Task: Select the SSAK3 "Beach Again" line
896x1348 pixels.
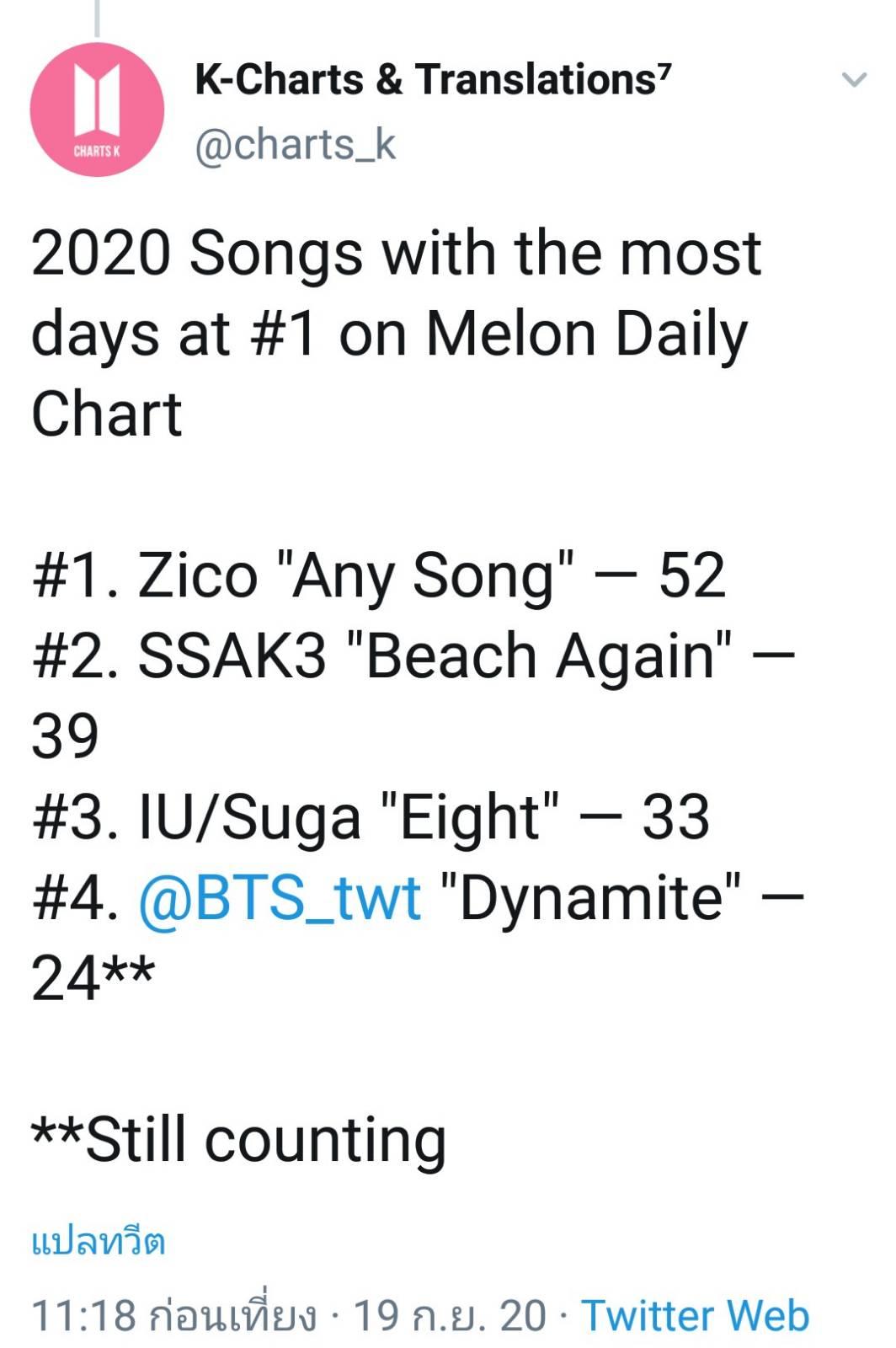Action: click(413, 656)
